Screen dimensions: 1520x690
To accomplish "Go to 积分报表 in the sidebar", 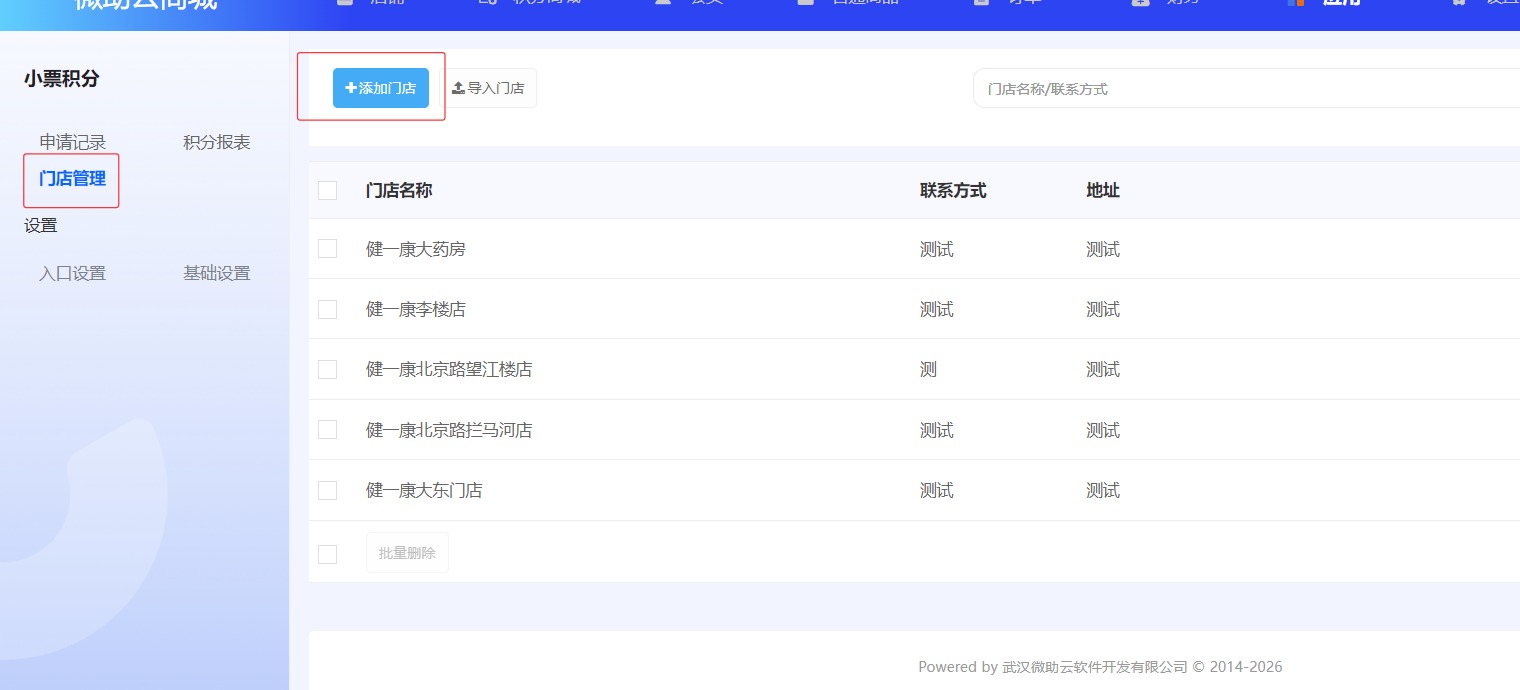I will 216,142.
